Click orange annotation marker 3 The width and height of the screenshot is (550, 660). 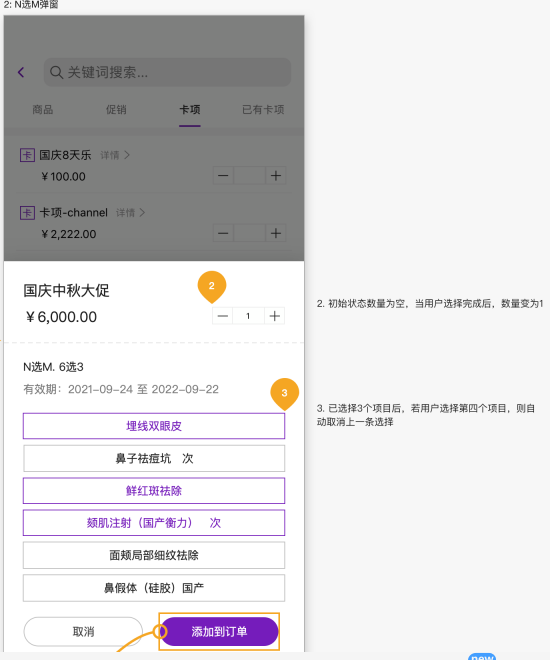[x=284, y=394]
